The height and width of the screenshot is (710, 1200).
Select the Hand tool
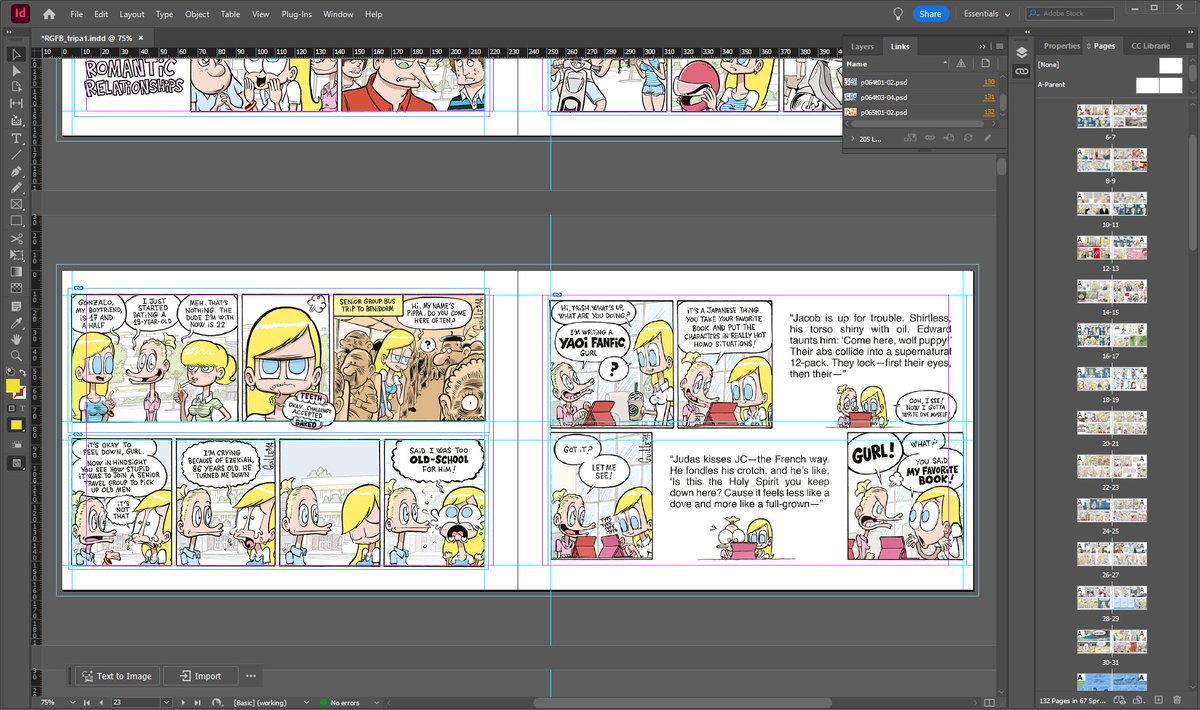[16, 339]
